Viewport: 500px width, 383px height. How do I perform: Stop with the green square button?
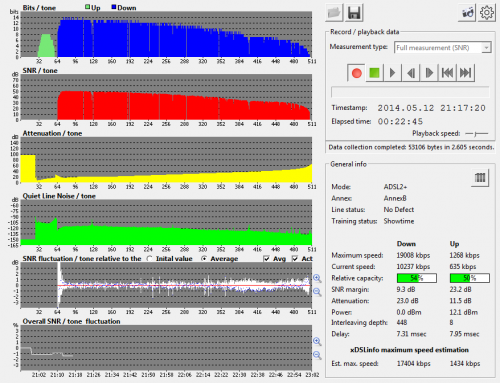pos(374,73)
